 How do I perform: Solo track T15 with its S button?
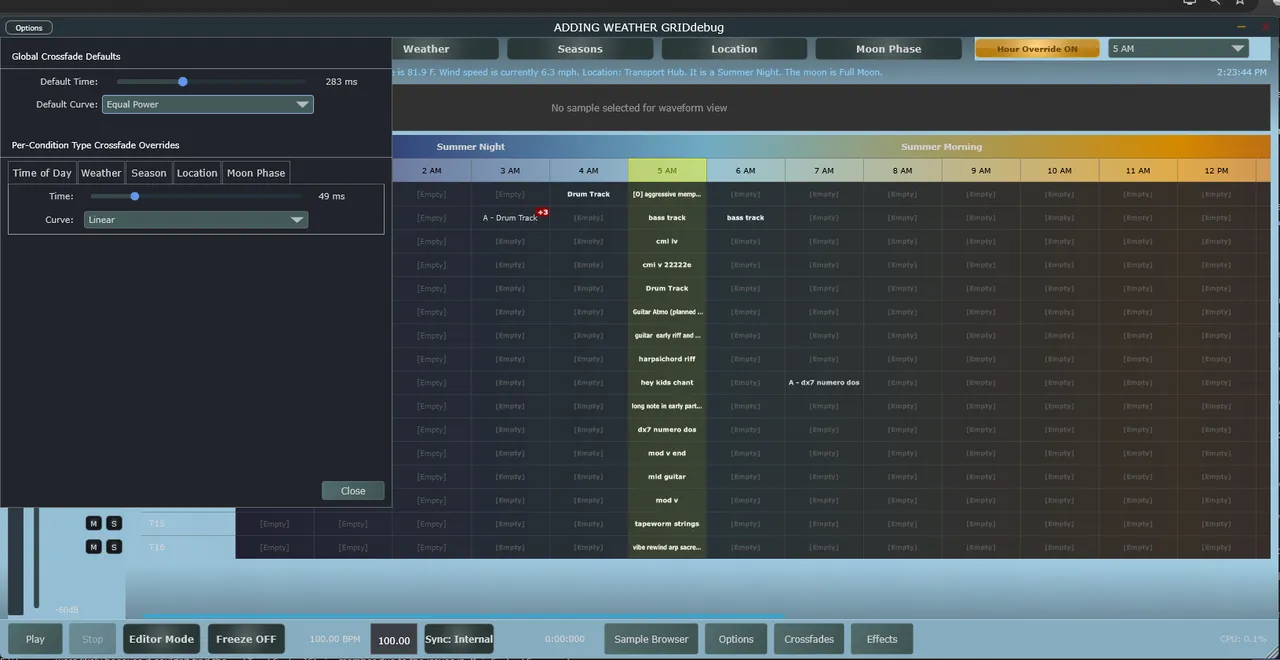(x=114, y=524)
